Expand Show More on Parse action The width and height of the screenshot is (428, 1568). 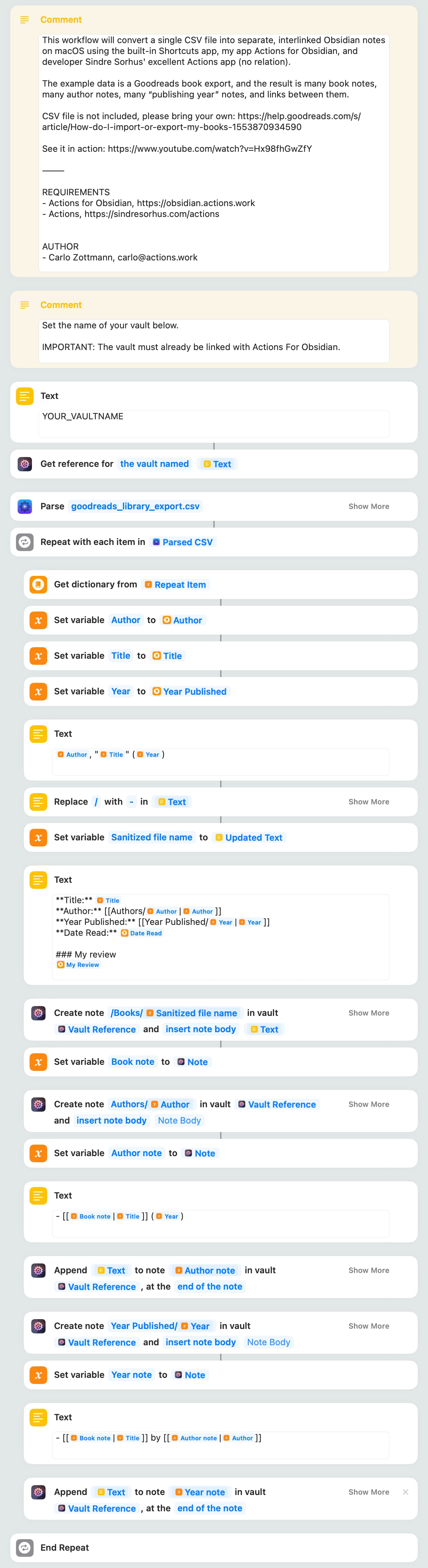pyautogui.click(x=368, y=507)
